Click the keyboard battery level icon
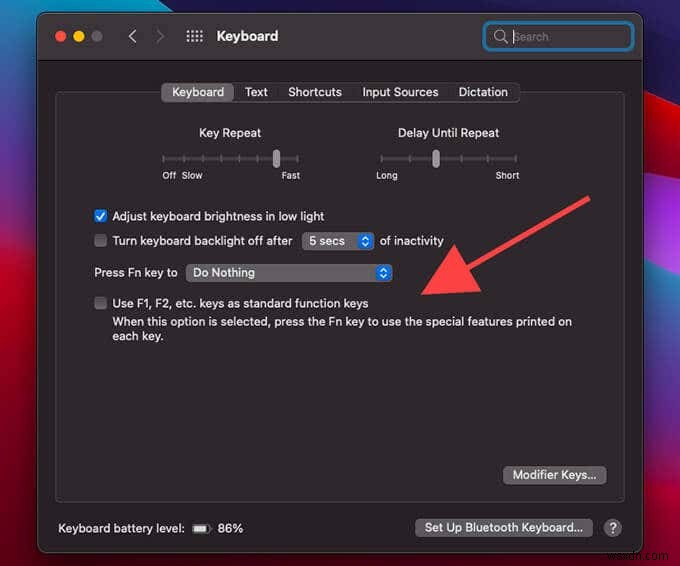 (201, 528)
